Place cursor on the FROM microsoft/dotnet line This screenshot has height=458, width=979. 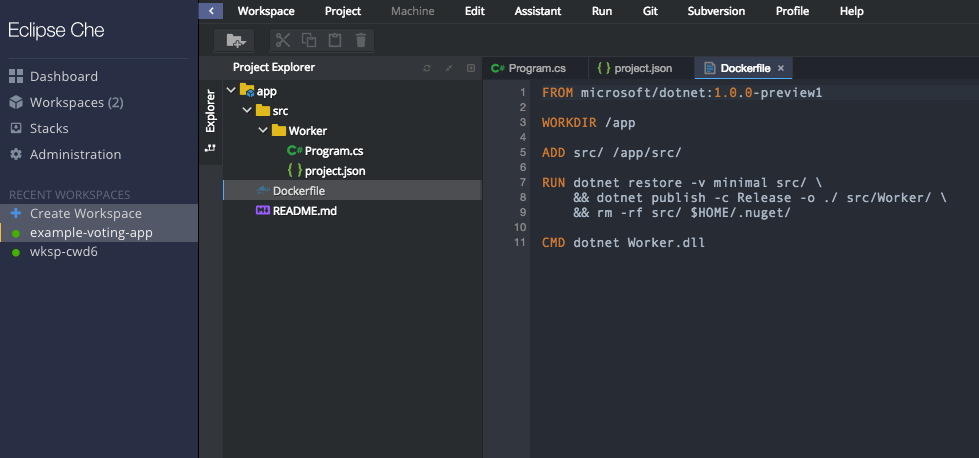coord(682,92)
